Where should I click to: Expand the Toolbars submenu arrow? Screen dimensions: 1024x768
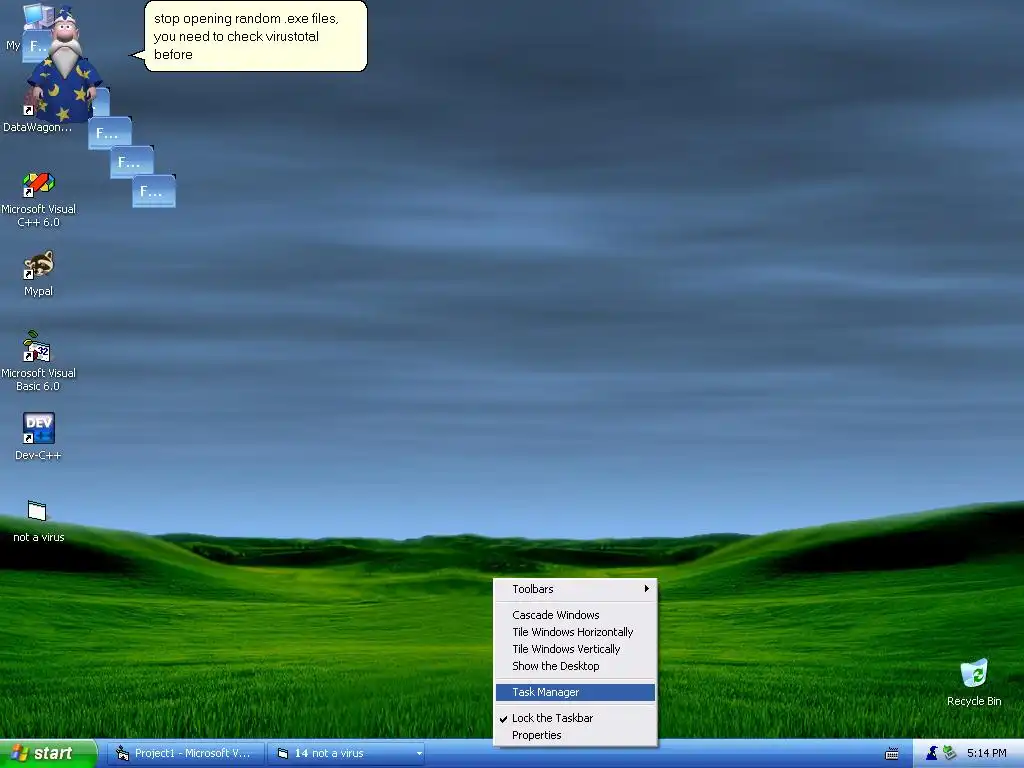pyautogui.click(x=646, y=588)
